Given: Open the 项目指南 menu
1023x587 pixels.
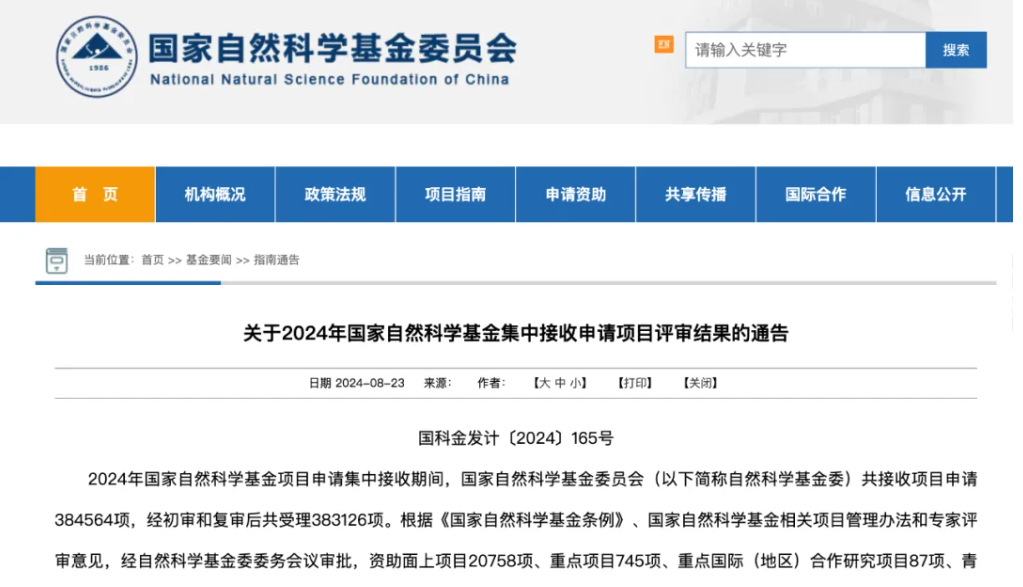Looking at the screenshot, I should pos(455,194).
